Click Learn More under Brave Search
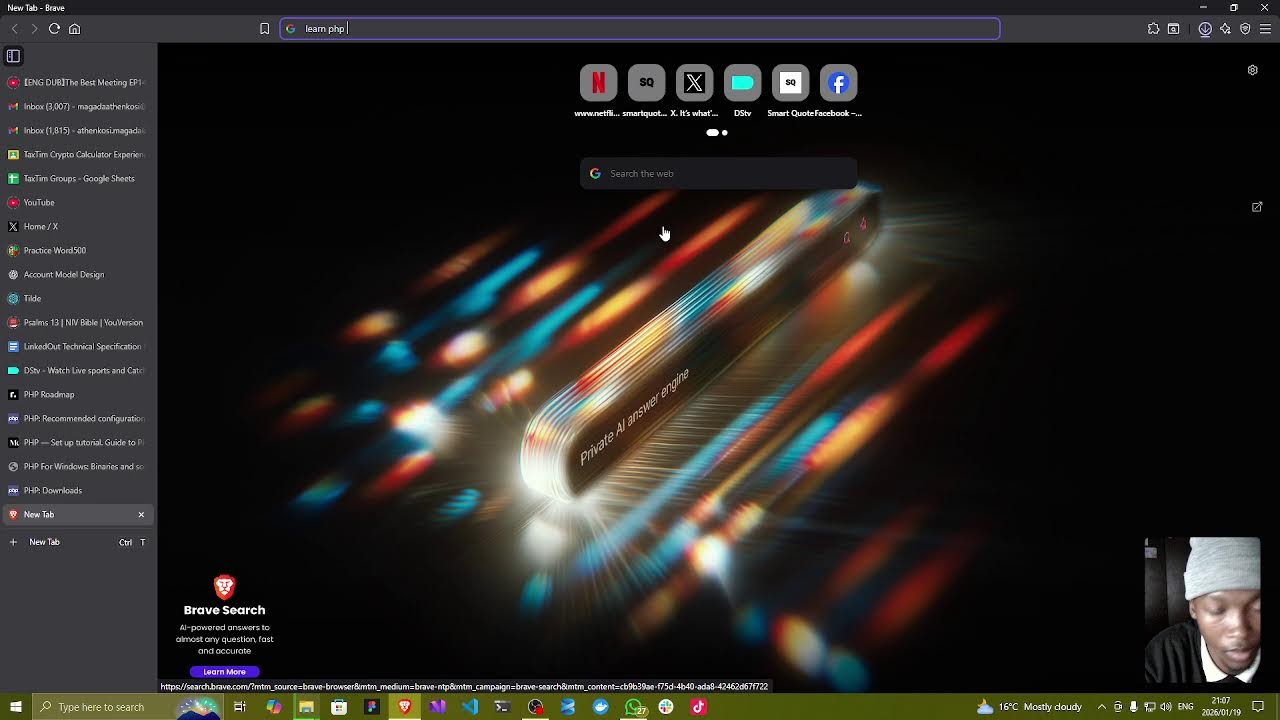 (x=224, y=672)
